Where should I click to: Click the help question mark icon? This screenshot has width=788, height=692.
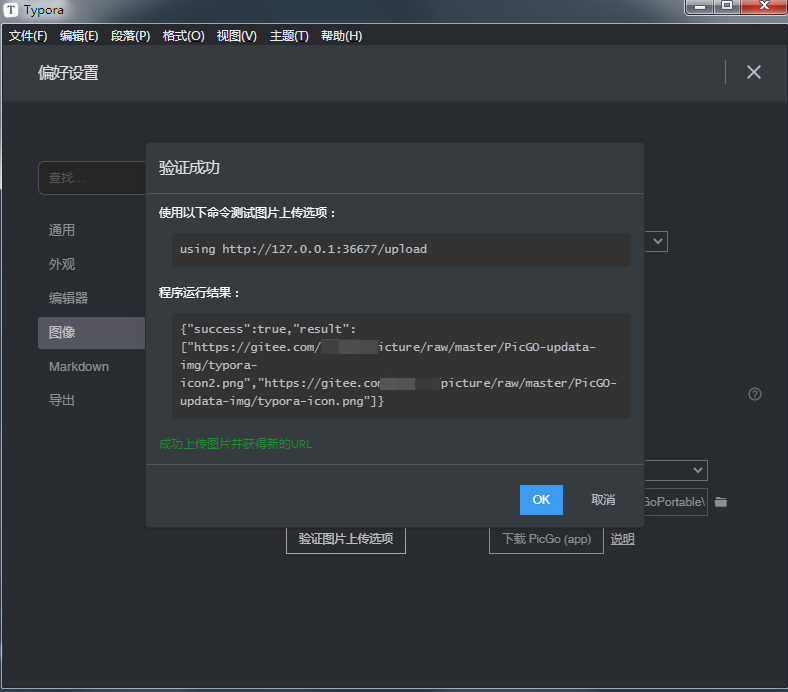pos(754,394)
